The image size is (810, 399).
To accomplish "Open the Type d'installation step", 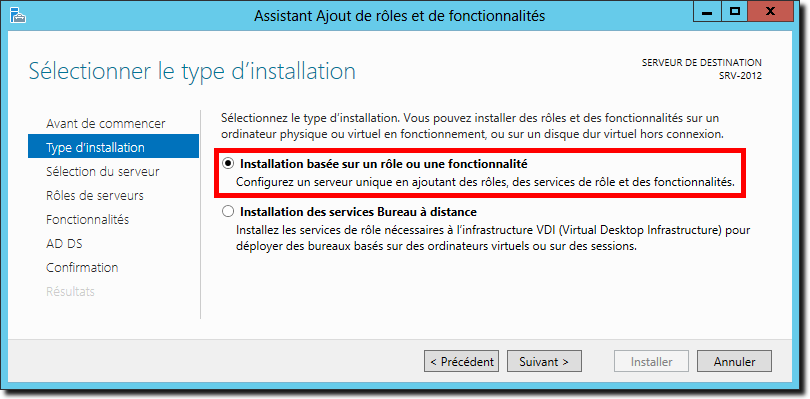I will 114,147.
